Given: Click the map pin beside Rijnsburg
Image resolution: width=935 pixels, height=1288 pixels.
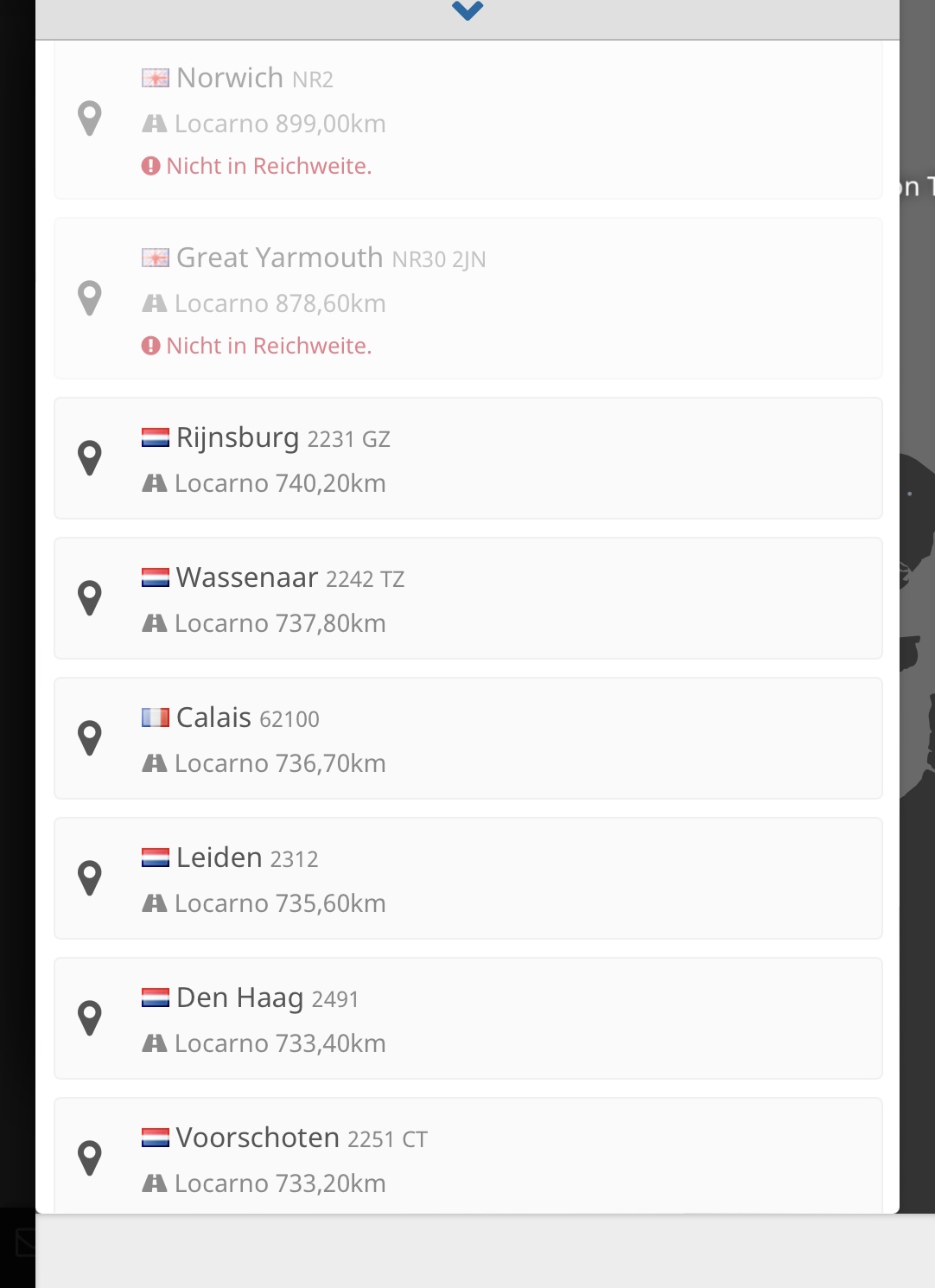Looking at the screenshot, I should (x=90, y=458).
